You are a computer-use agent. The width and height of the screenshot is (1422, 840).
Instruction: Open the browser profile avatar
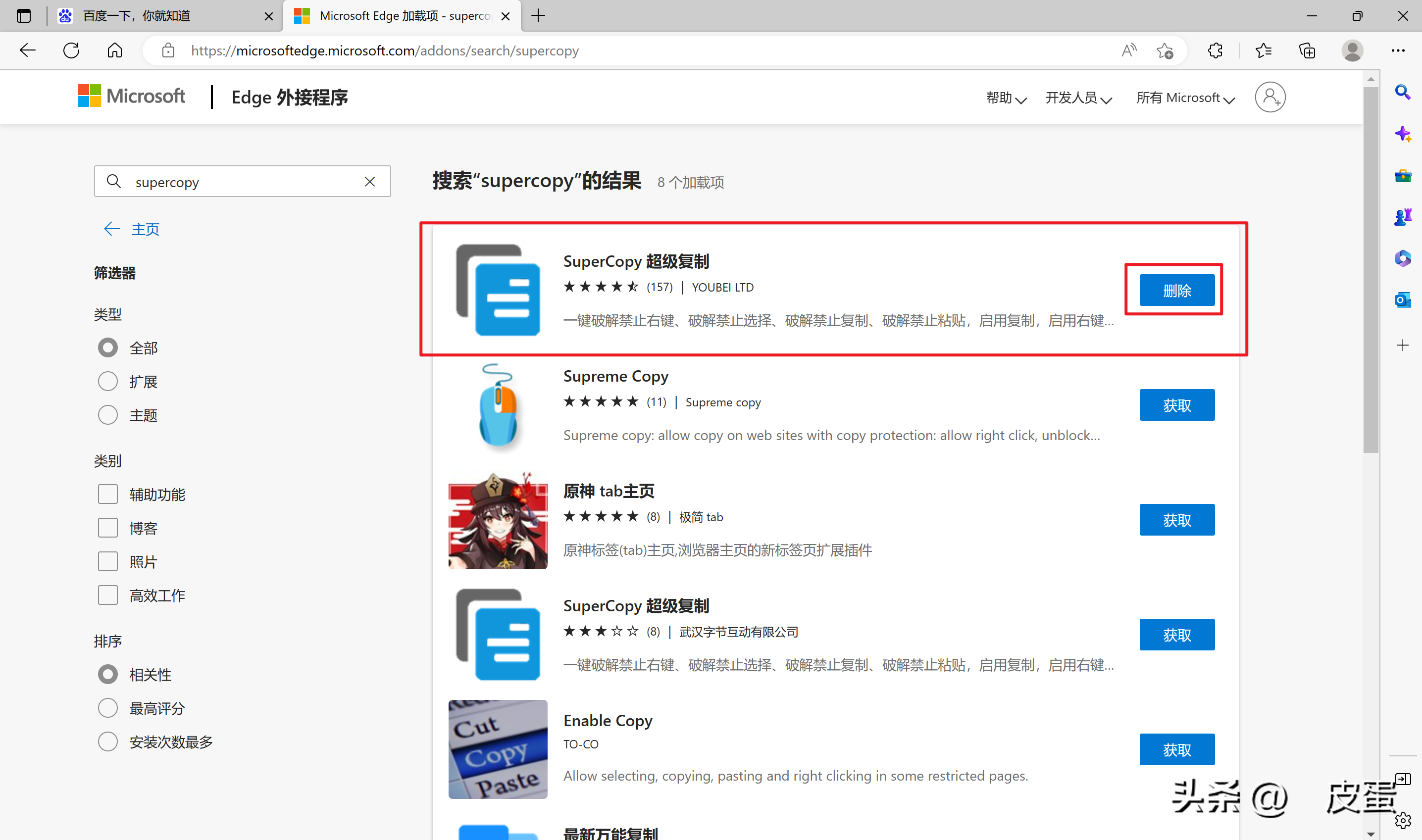point(1352,50)
